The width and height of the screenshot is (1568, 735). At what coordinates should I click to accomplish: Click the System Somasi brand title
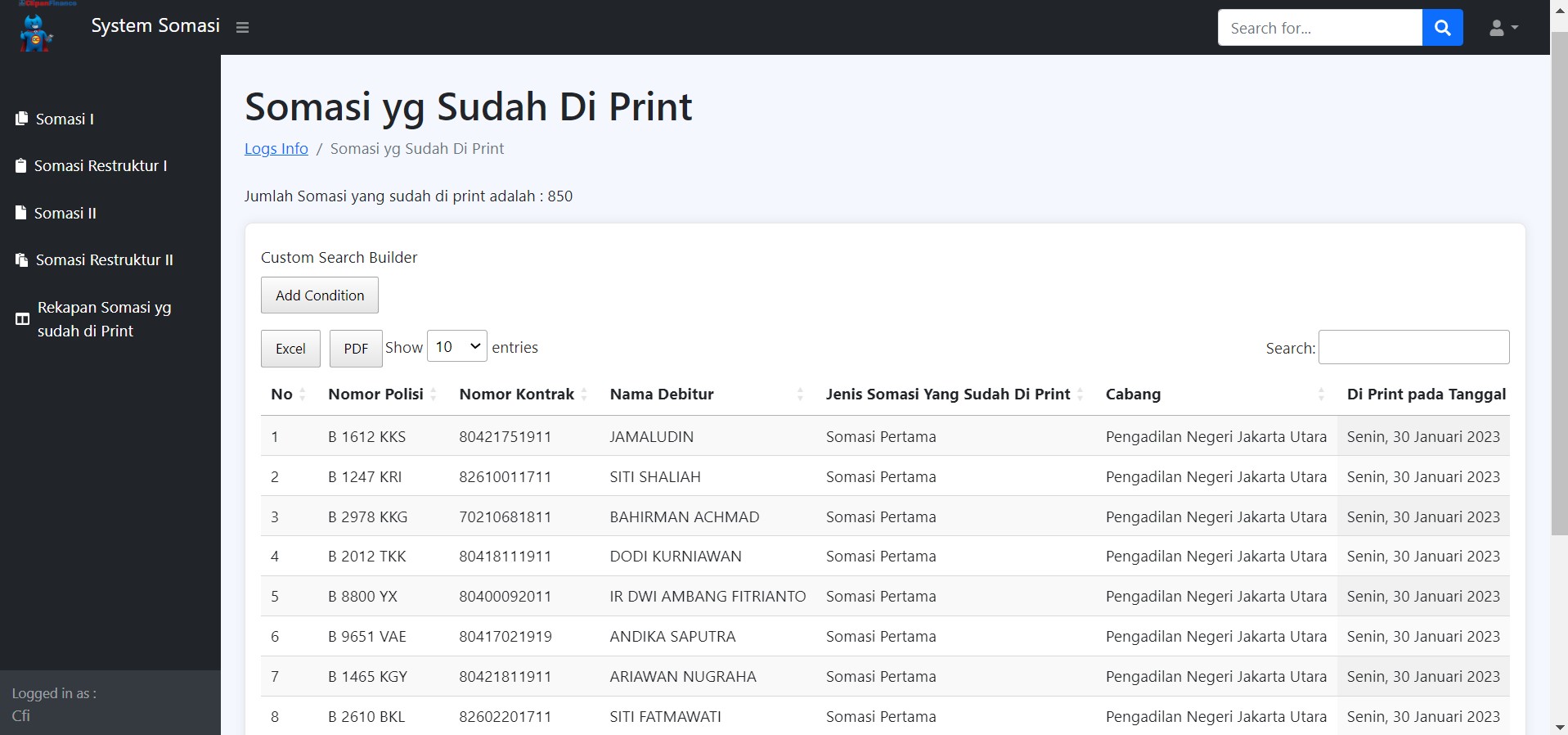pyautogui.click(x=155, y=26)
